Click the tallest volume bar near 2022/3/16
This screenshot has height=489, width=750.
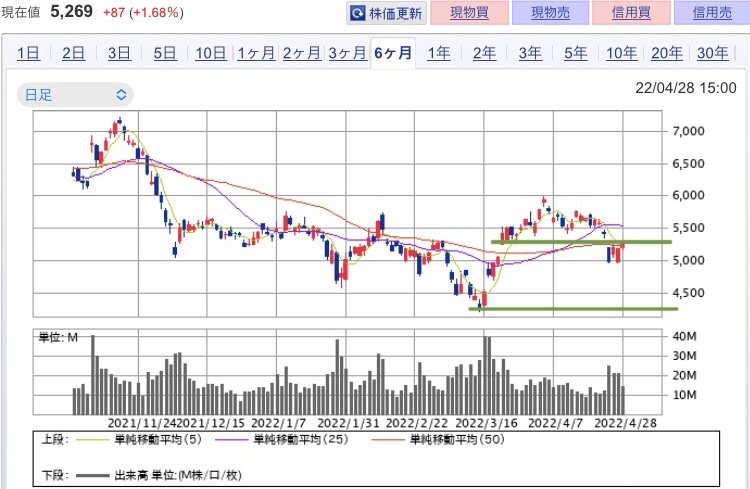[486, 375]
